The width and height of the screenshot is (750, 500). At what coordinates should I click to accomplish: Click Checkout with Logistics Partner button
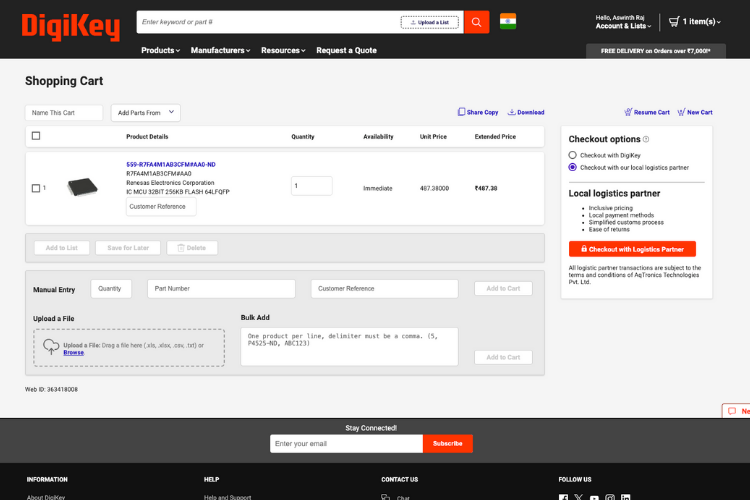(632, 249)
